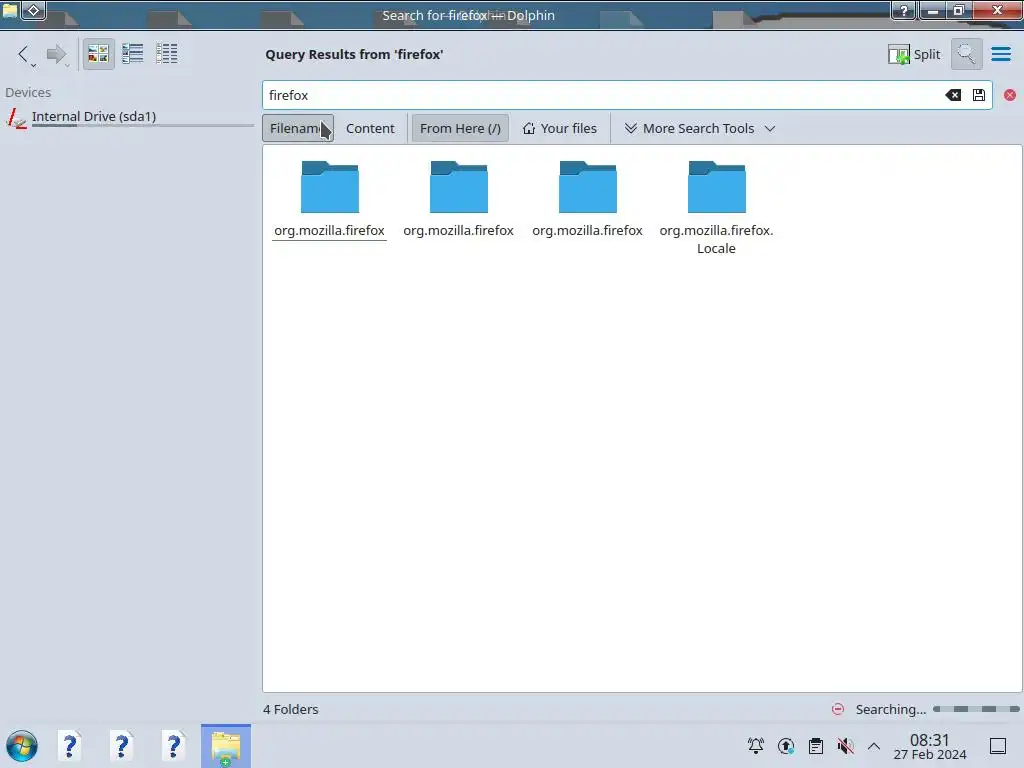Image resolution: width=1024 pixels, height=768 pixels.
Task: Switch to Icons view mode
Action: tap(98, 54)
